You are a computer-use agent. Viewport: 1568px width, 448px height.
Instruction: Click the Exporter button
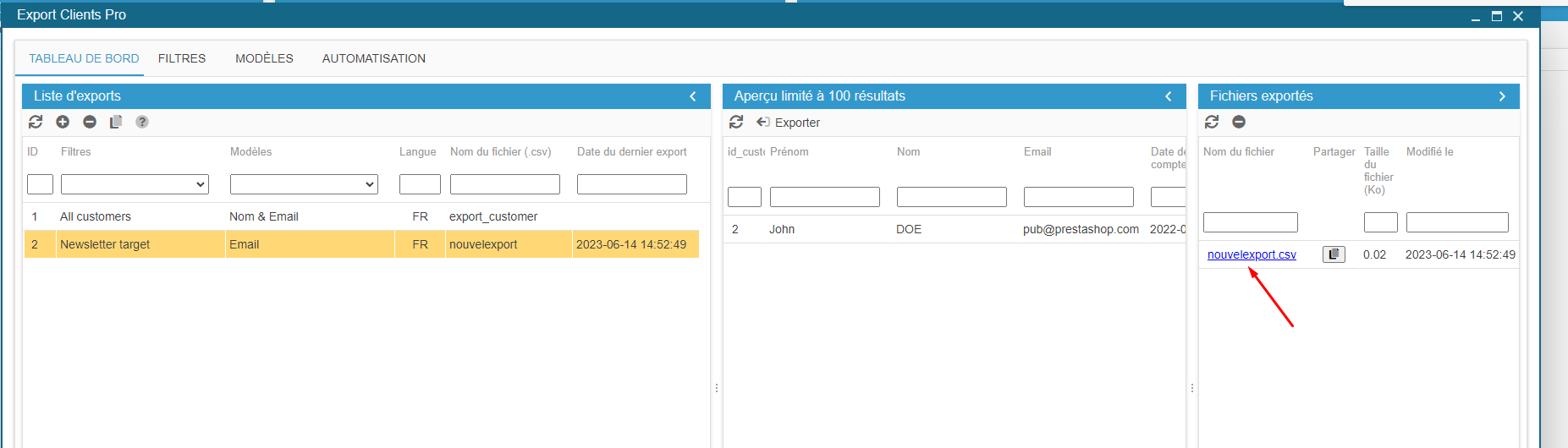(789, 123)
